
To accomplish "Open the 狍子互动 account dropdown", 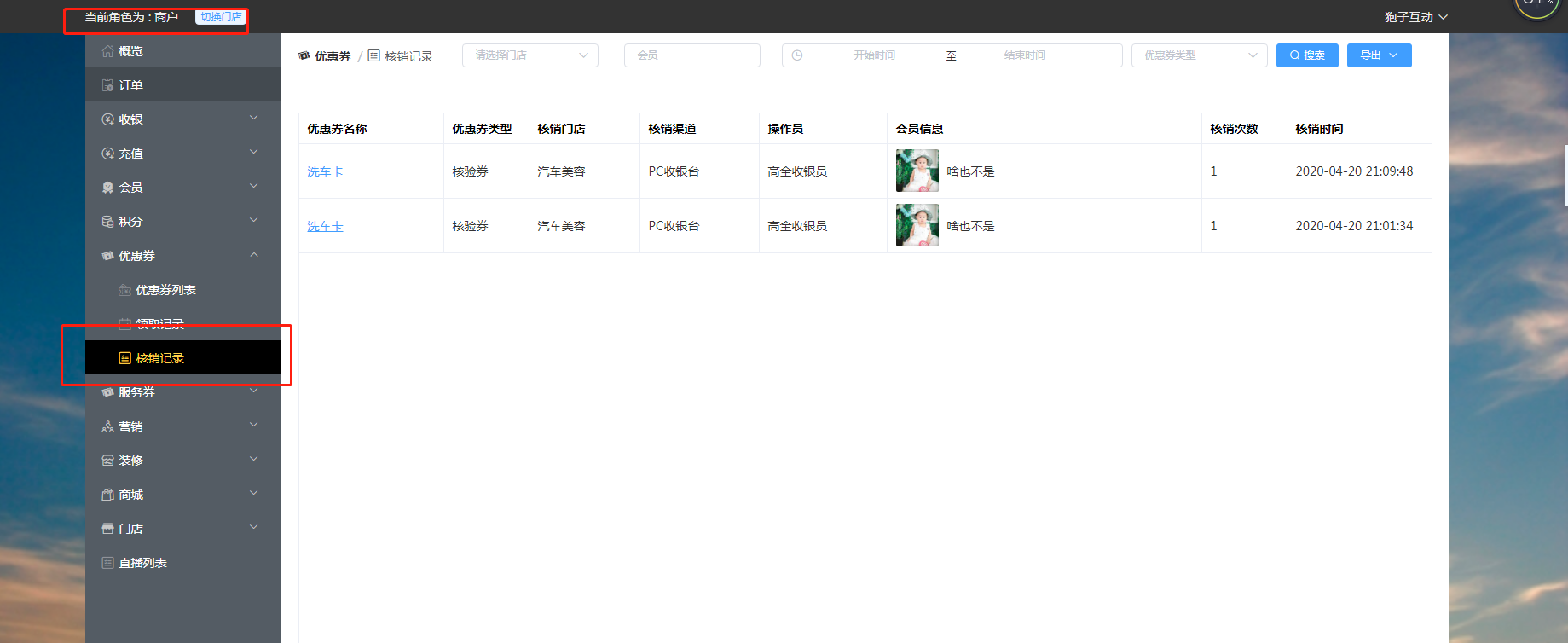I will click(x=1416, y=17).
